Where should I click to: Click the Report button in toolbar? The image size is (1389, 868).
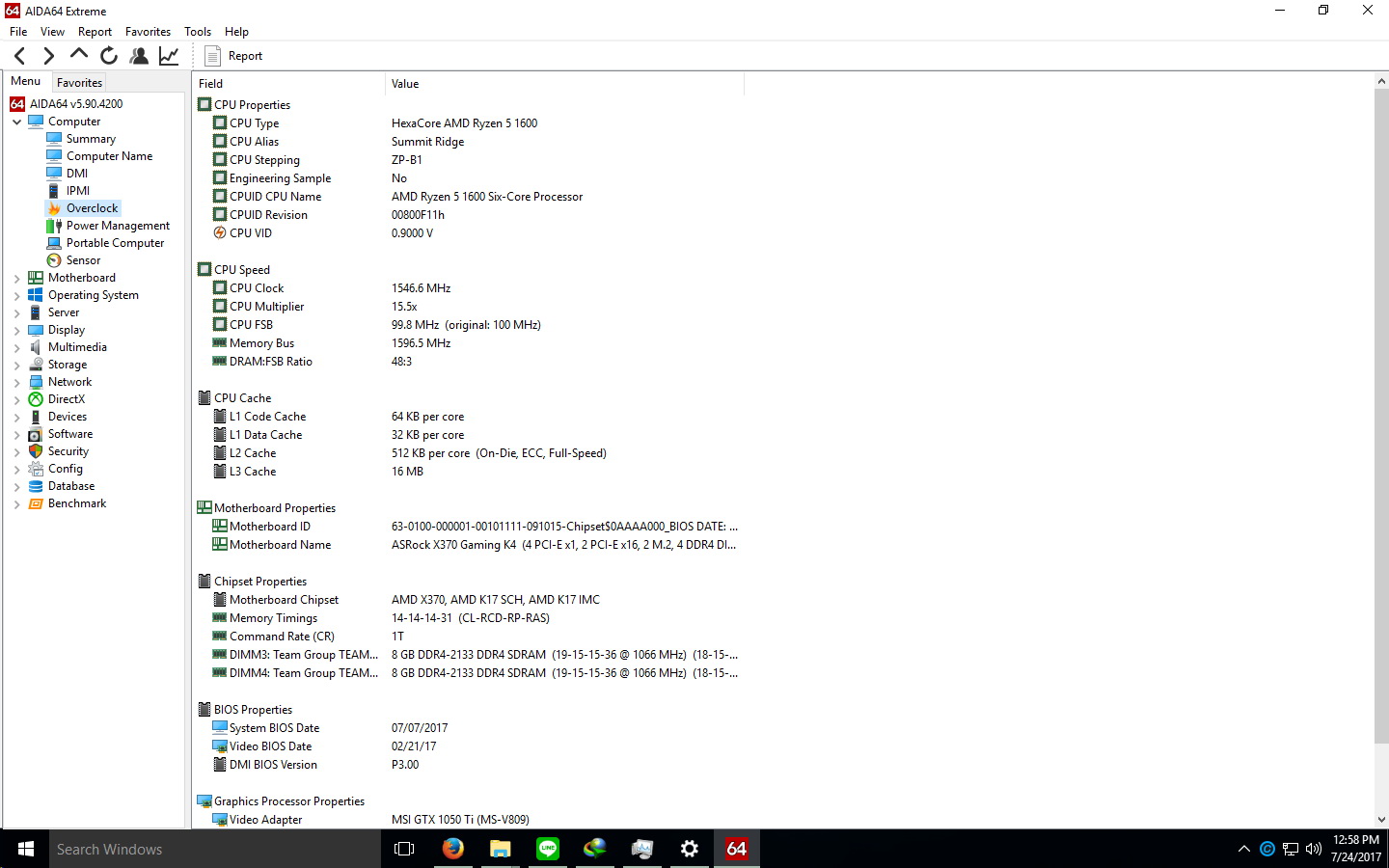coord(233,56)
